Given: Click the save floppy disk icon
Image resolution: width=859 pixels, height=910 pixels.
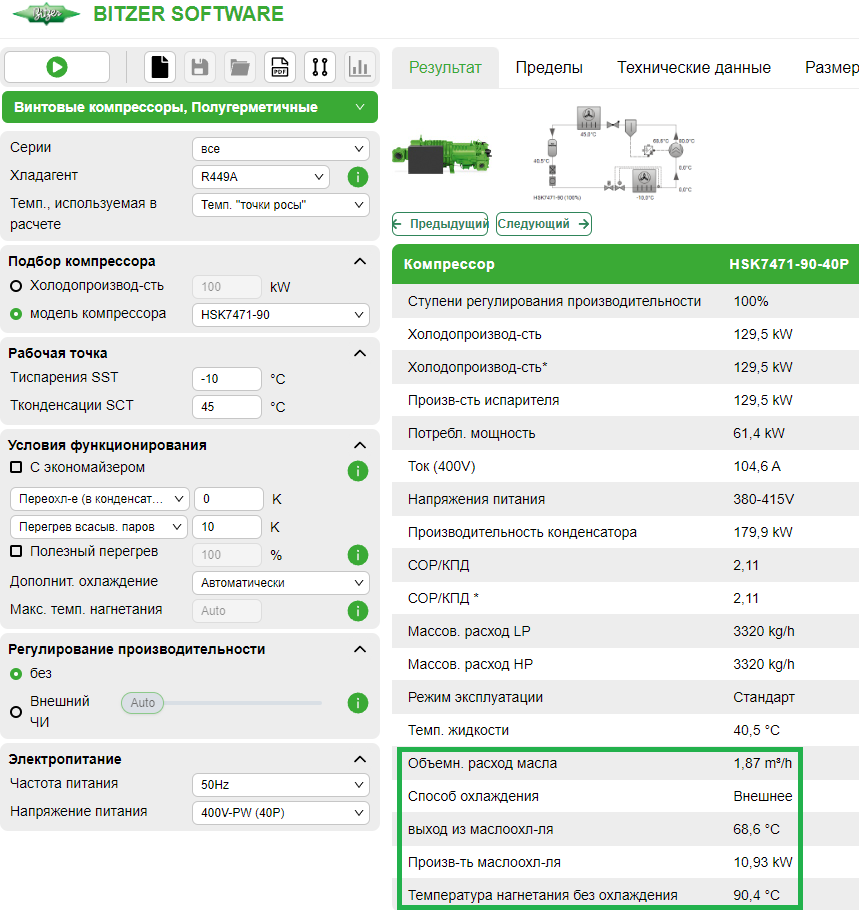Looking at the screenshot, I should (199, 67).
